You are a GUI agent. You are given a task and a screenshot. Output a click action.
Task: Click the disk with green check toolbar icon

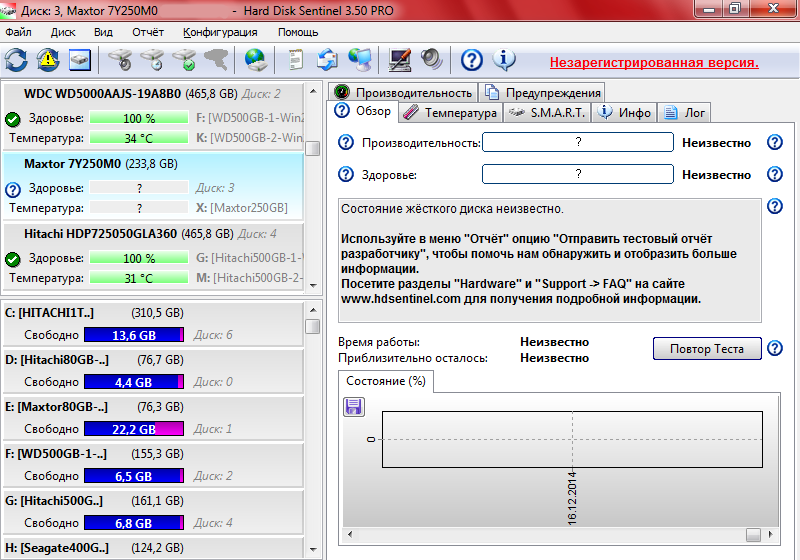click(x=185, y=61)
